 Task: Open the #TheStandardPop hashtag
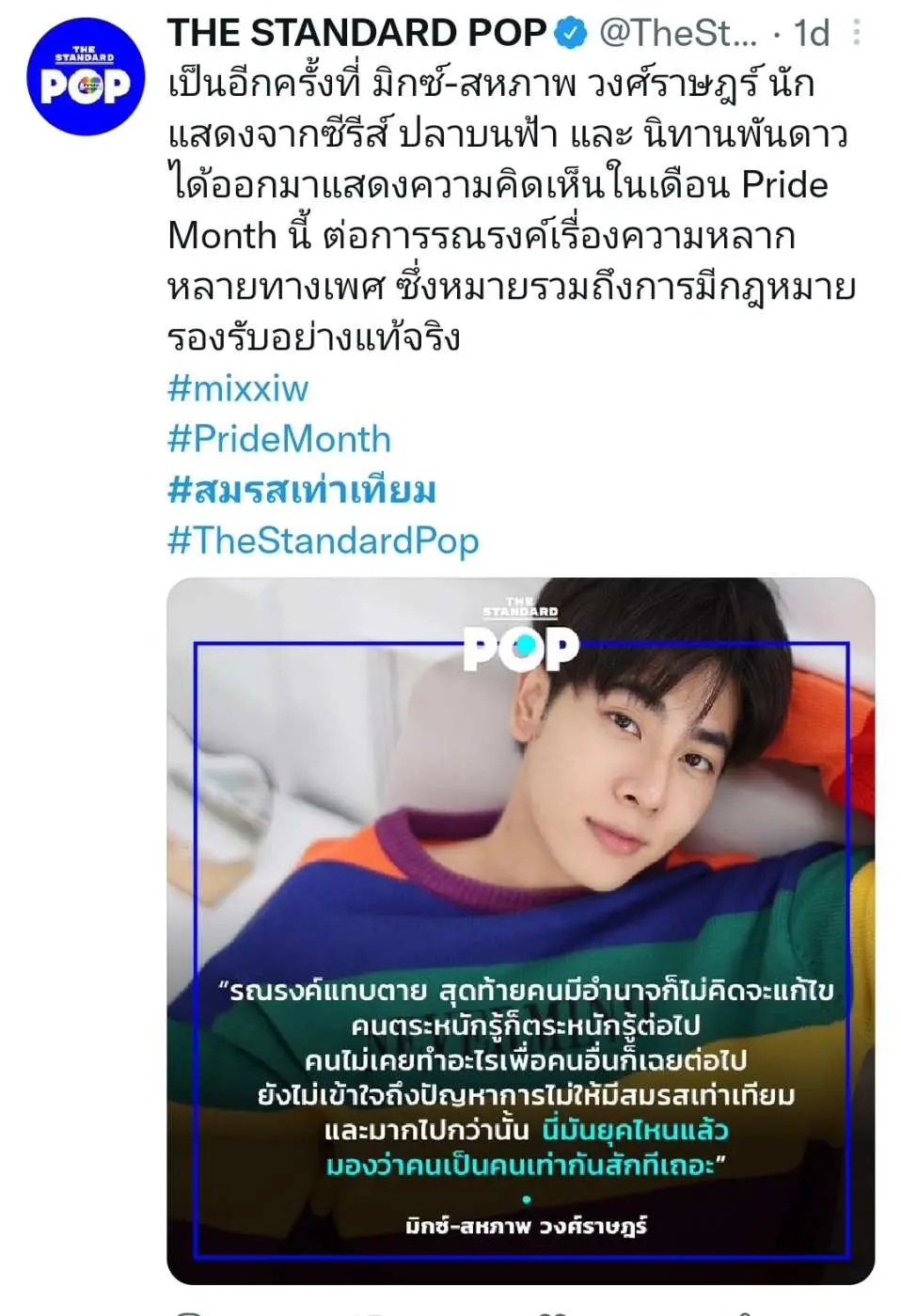[324, 541]
